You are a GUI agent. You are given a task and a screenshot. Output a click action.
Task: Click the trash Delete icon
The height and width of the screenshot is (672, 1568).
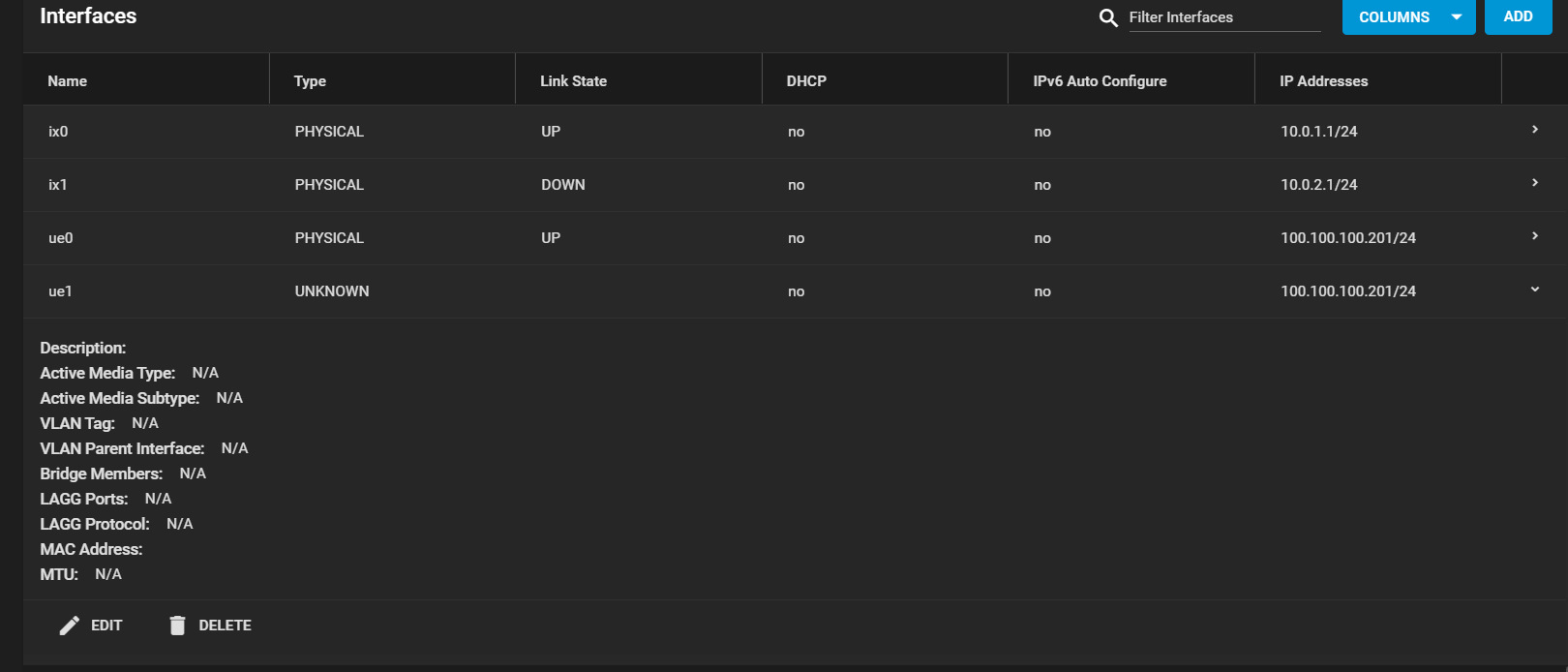177,626
